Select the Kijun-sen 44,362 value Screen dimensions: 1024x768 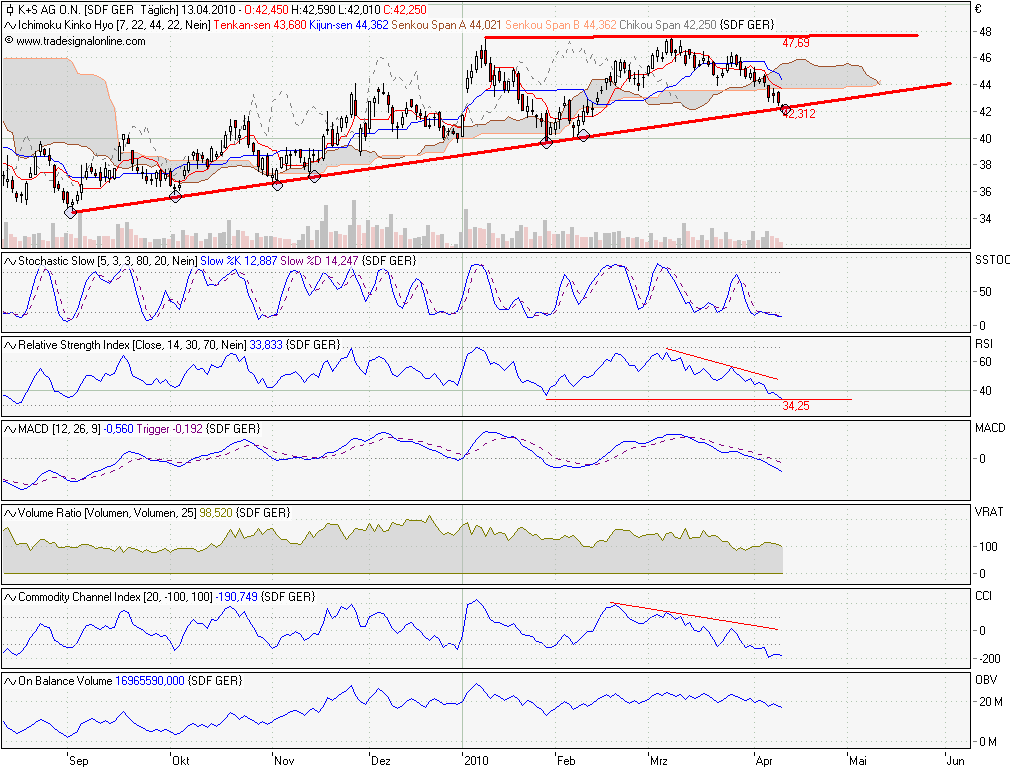[349, 25]
